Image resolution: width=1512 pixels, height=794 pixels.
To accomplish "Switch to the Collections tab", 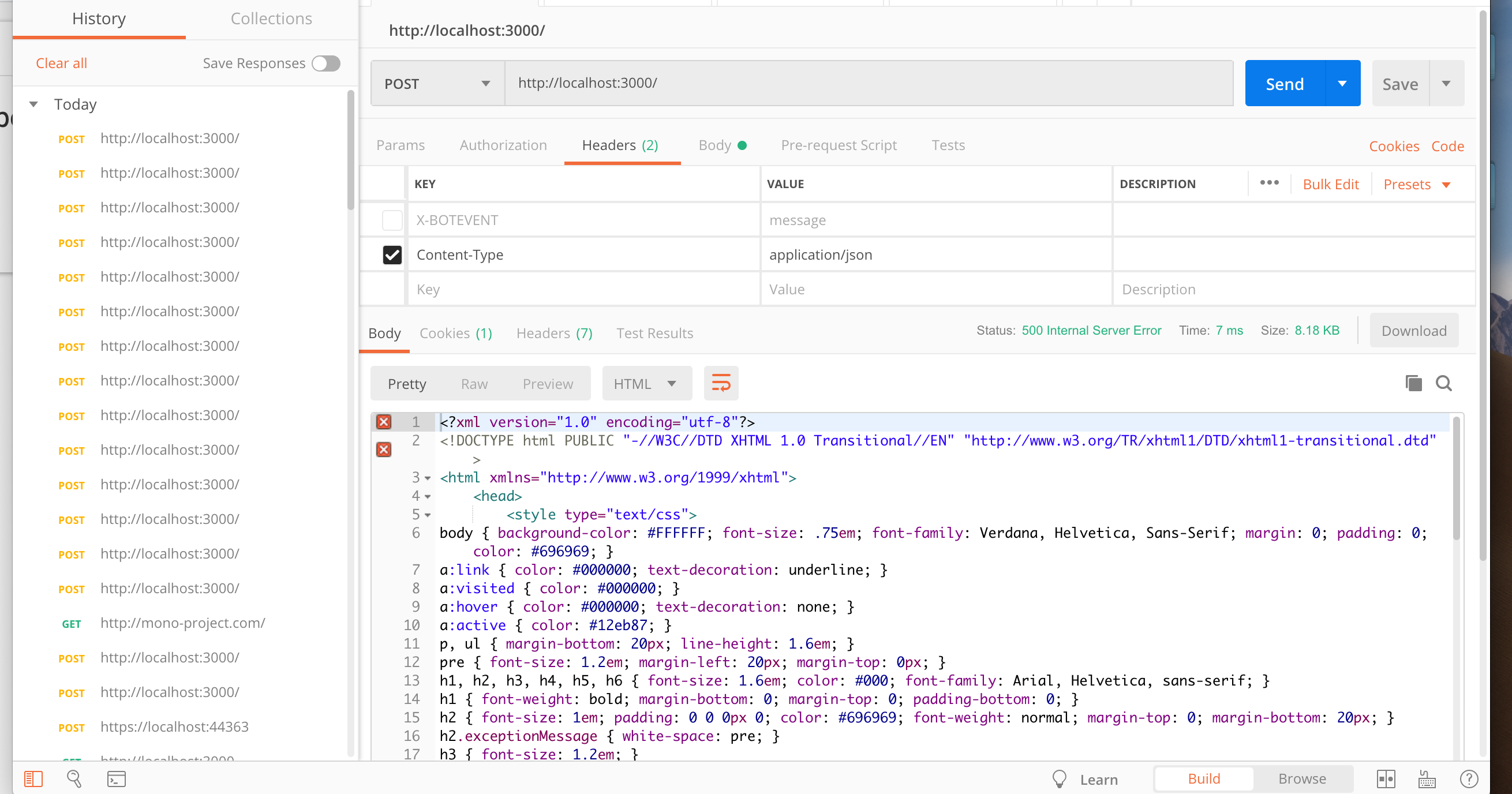I will point(271,19).
